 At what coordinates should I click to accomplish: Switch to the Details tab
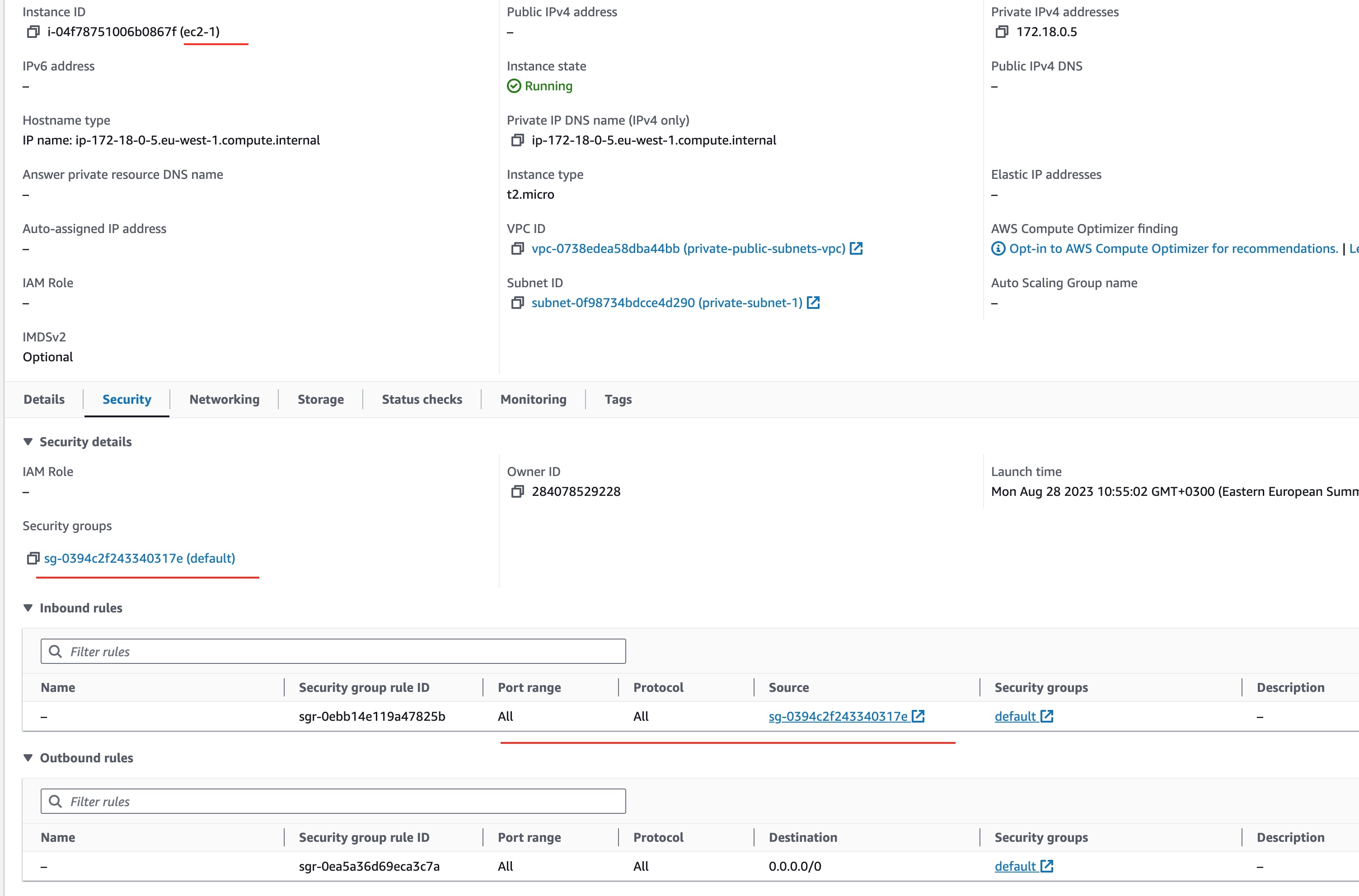(44, 399)
